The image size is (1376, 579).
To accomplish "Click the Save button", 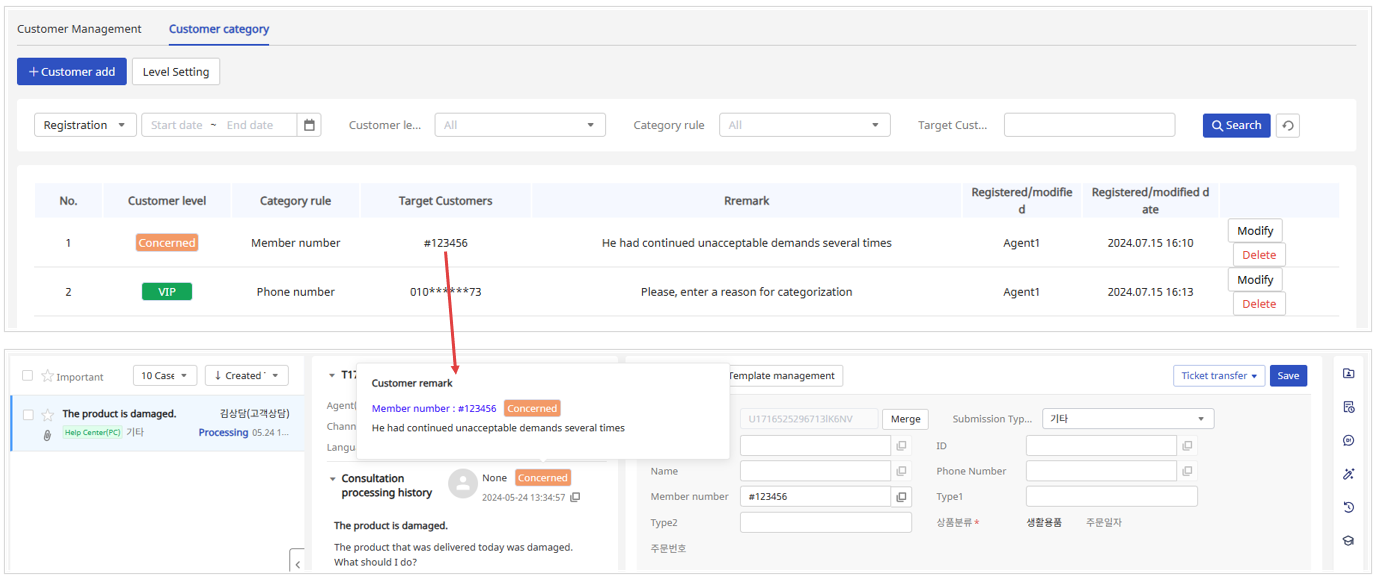I will (x=1288, y=376).
